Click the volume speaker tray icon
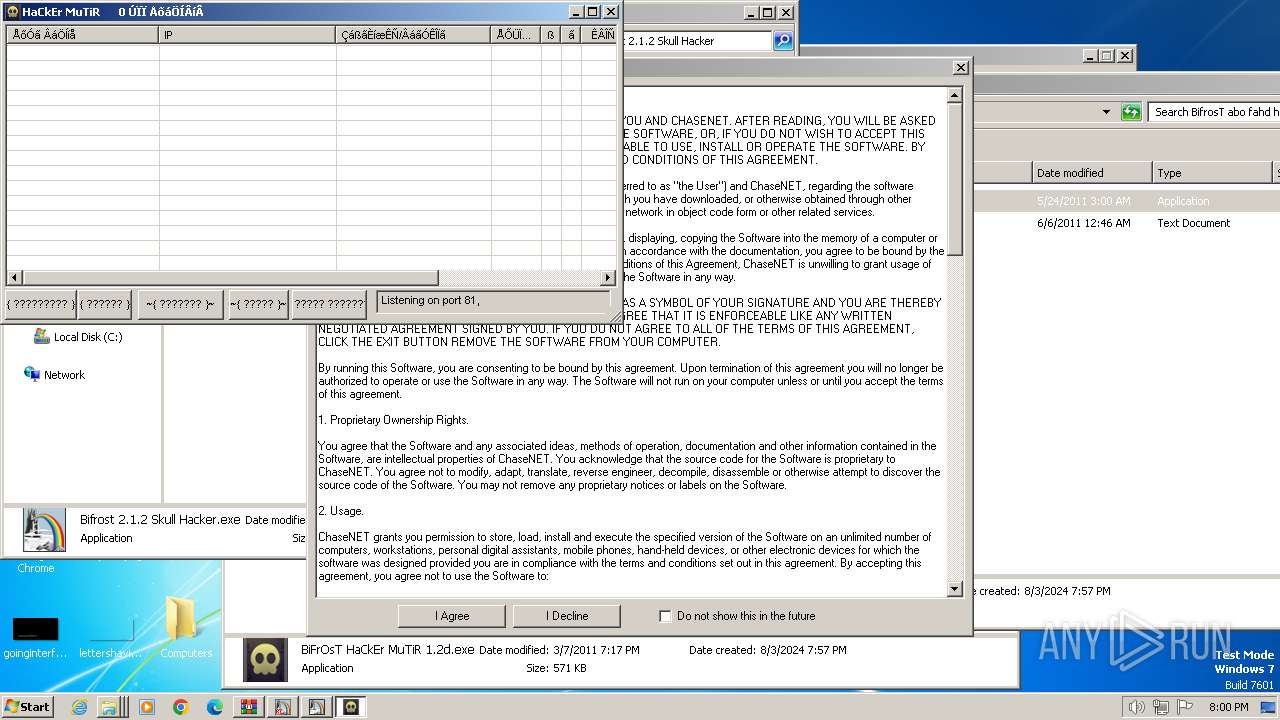Image resolution: width=1280 pixels, height=720 pixels. tap(1136, 707)
